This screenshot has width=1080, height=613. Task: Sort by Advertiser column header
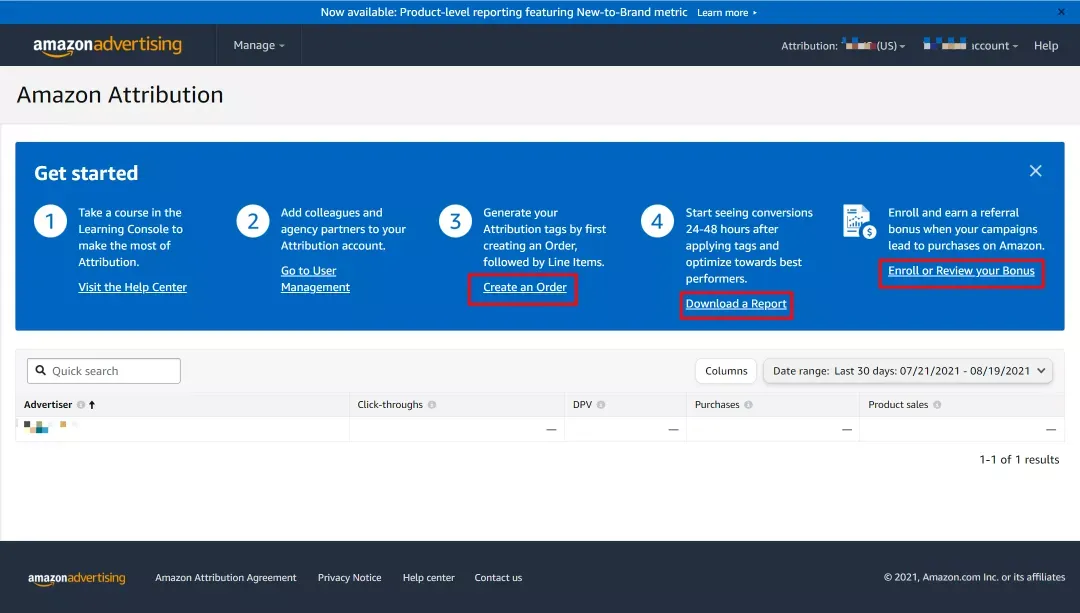(x=48, y=404)
